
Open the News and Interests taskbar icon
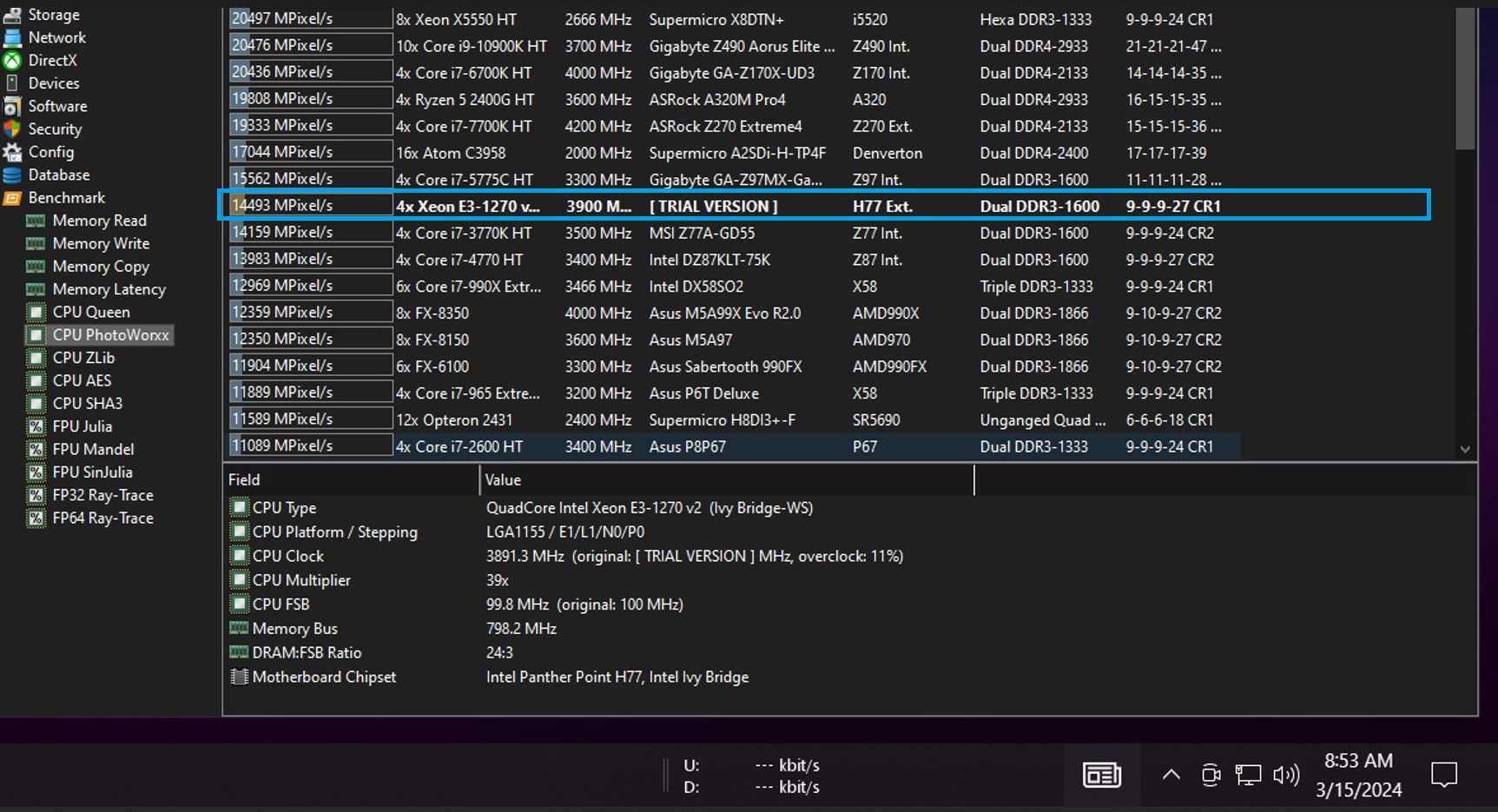tap(1102, 775)
